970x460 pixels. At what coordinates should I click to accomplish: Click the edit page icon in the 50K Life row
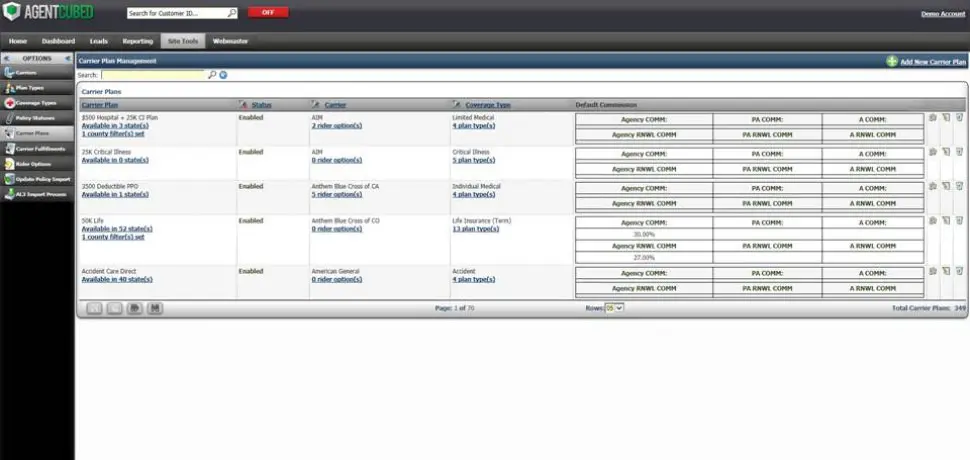pyautogui.click(x=946, y=221)
